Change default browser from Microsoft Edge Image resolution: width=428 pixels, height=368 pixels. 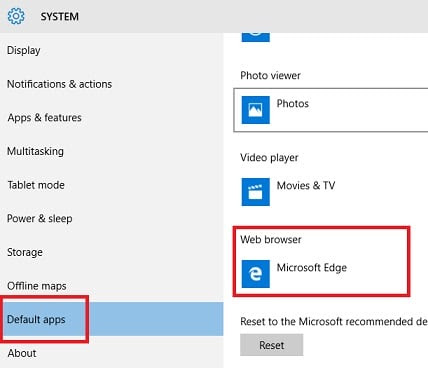pyautogui.click(x=331, y=274)
